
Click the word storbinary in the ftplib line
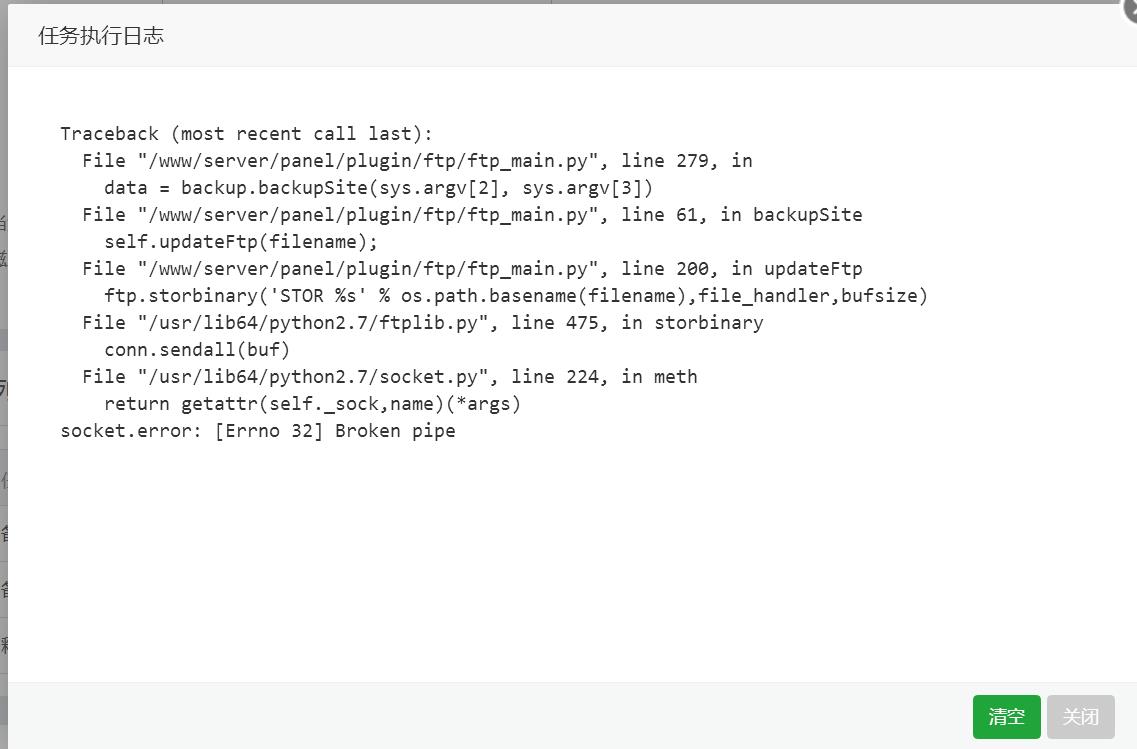click(x=708, y=323)
